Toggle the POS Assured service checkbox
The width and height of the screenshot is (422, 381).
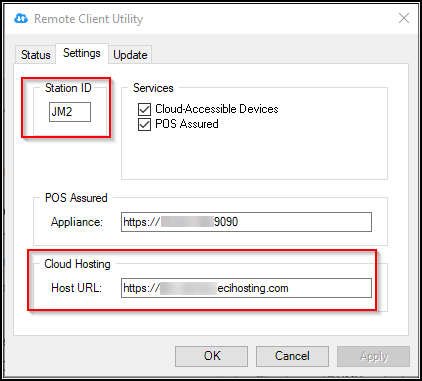tap(144, 124)
